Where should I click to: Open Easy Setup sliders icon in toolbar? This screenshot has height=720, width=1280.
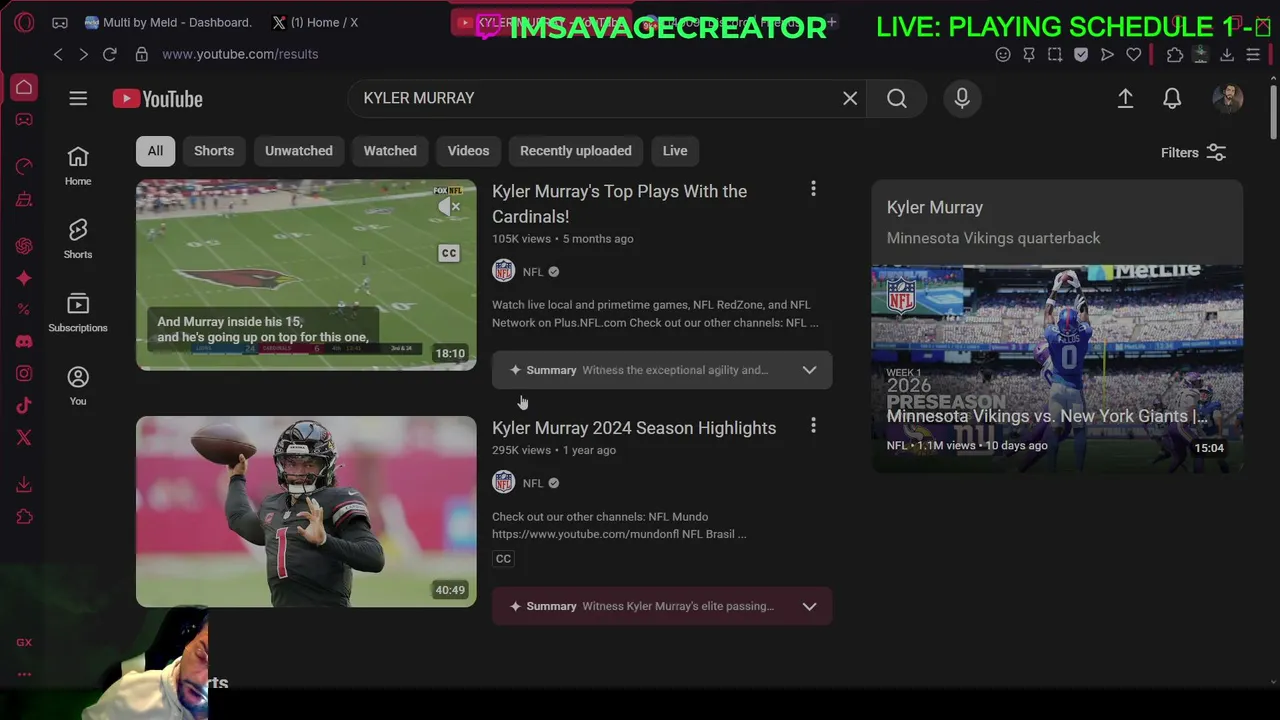click(x=1253, y=55)
